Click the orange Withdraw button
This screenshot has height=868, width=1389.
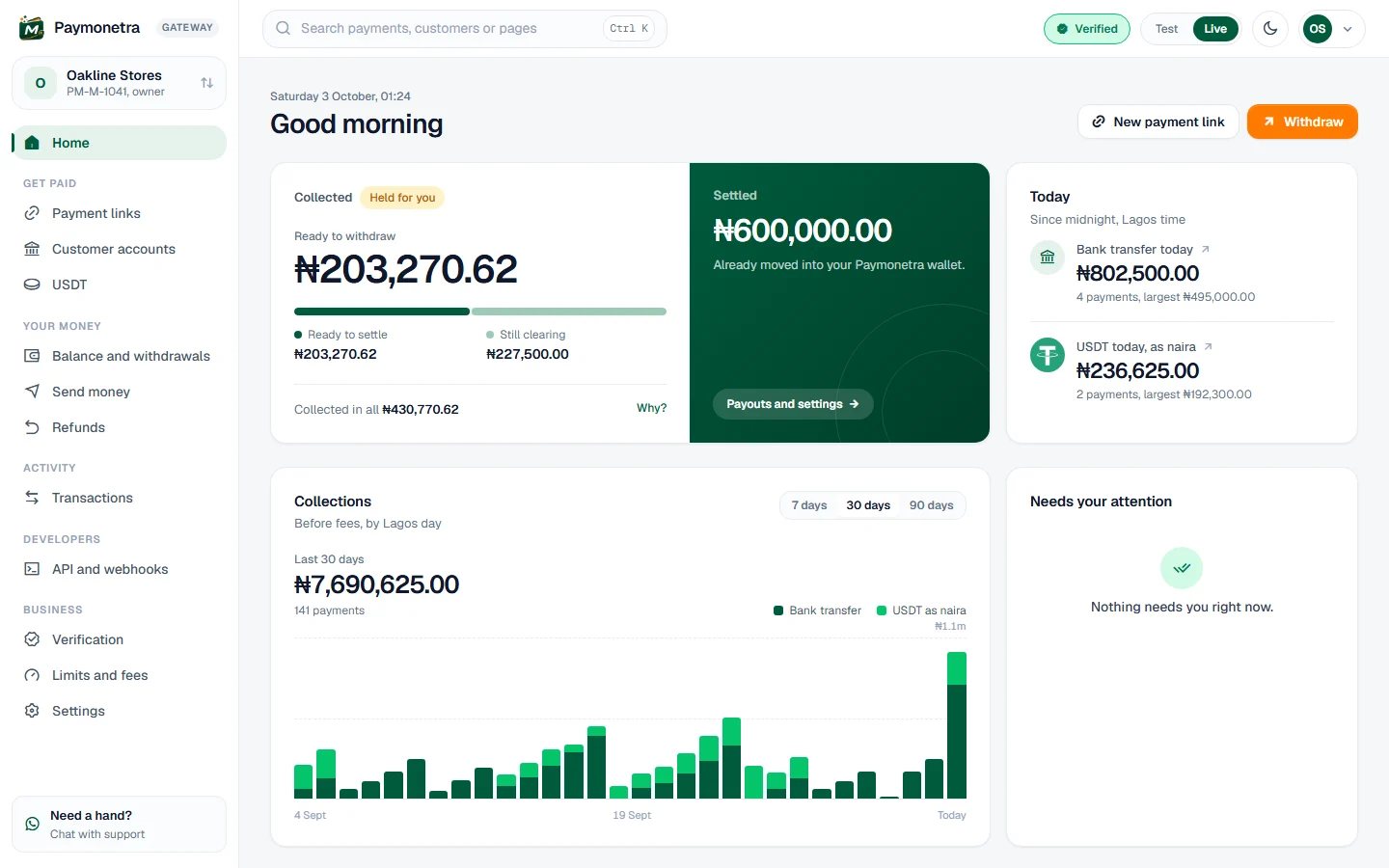[1302, 122]
